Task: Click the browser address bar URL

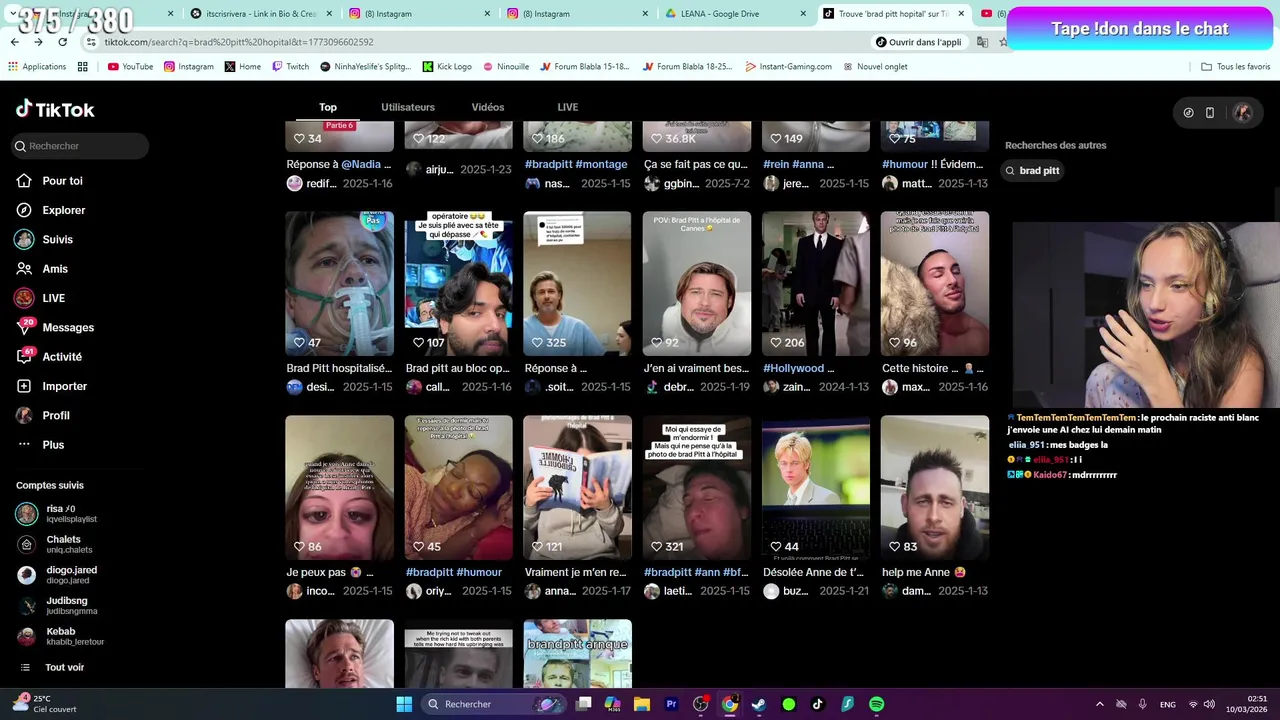Action: (238, 42)
